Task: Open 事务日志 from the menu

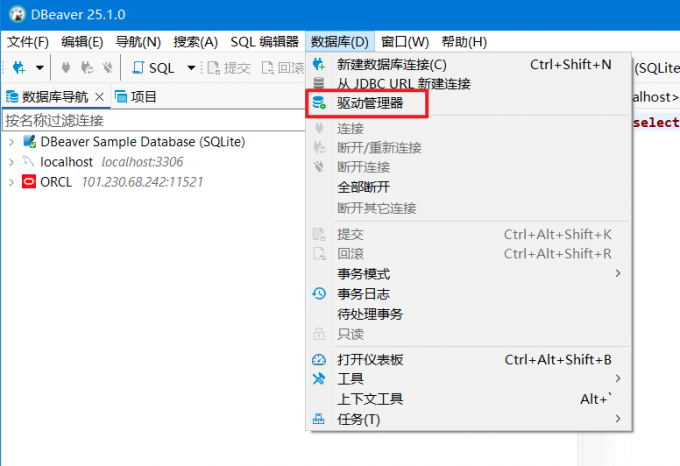Action: click(469, 294)
